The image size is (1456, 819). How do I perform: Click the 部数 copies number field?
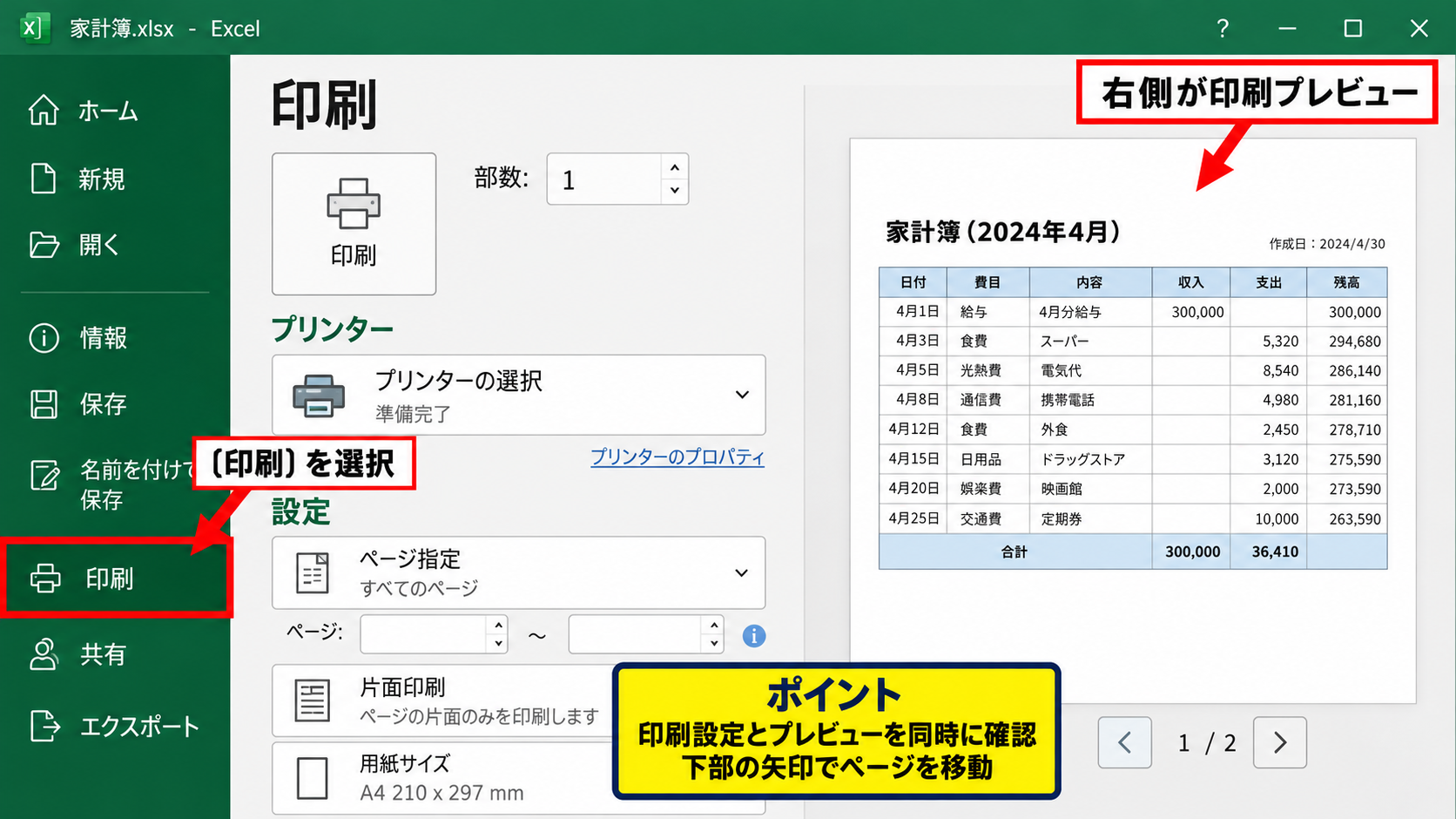603,179
